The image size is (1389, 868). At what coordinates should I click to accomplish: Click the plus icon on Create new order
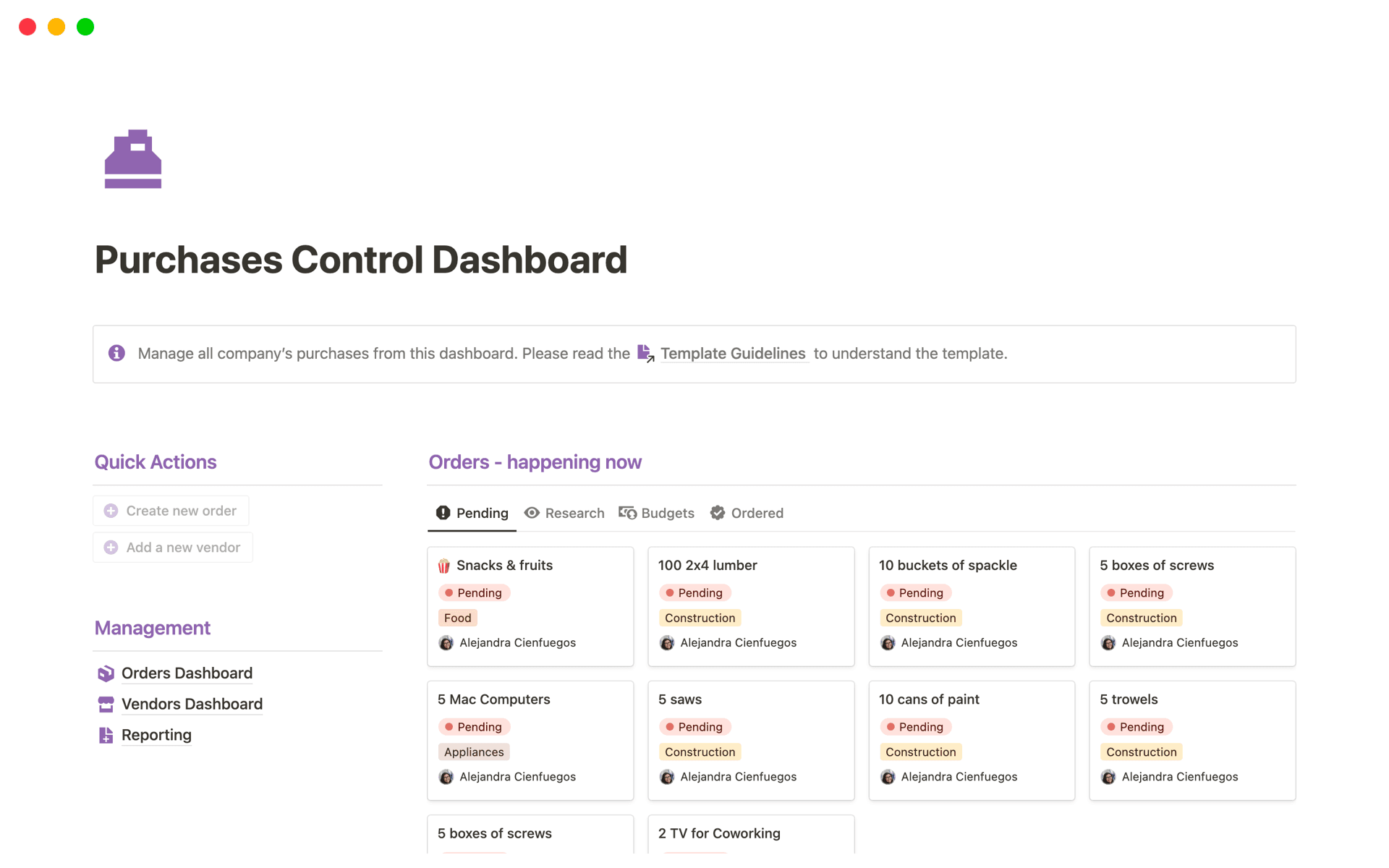[111, 510]
